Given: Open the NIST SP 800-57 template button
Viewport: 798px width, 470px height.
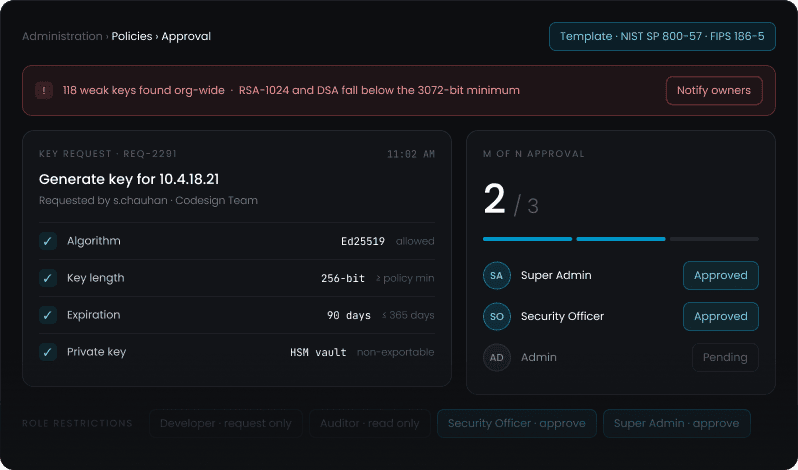Looking at the screenshot, I should (662, 36).
